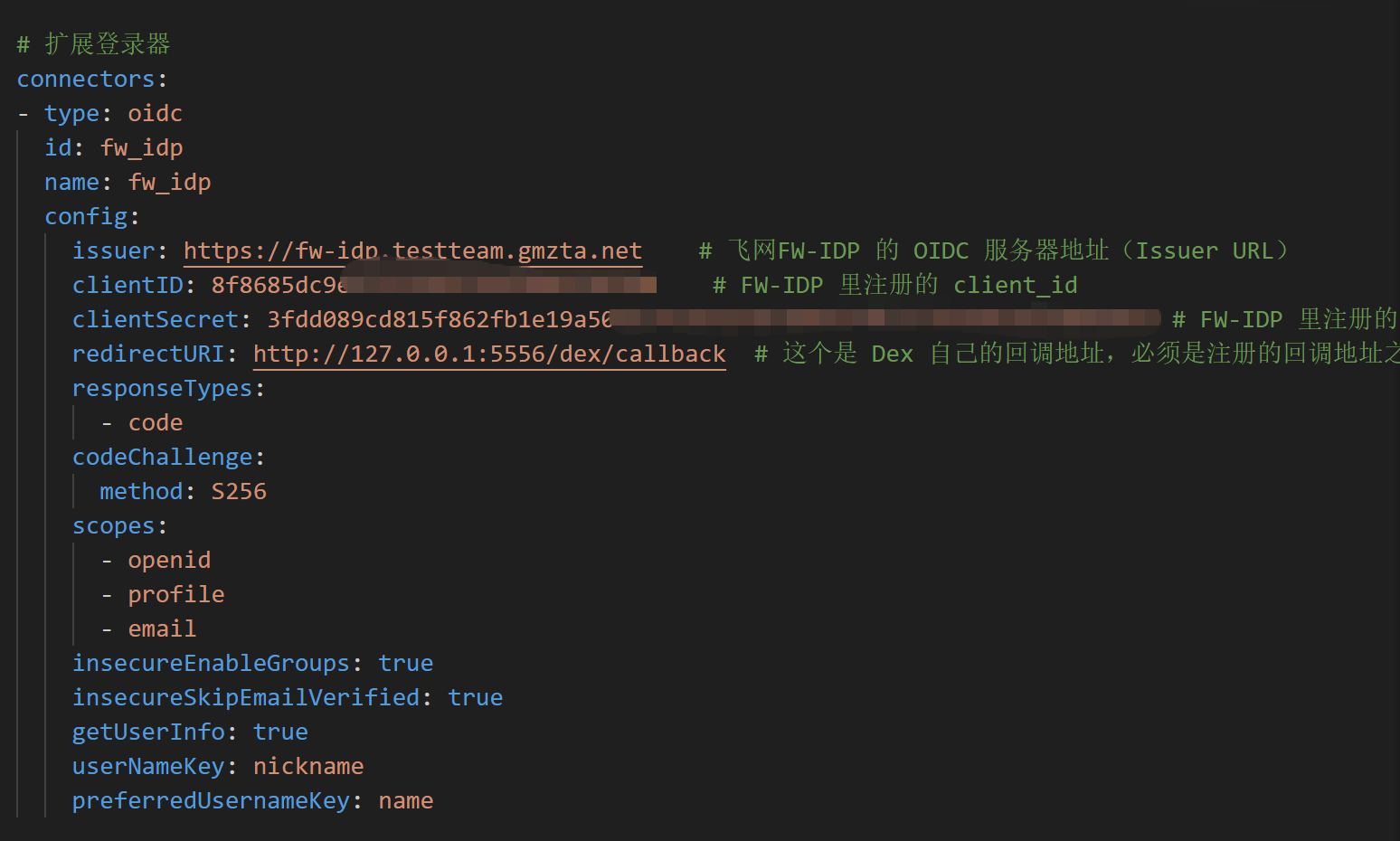
Task: Click the name key line
Action: (72, 182)
